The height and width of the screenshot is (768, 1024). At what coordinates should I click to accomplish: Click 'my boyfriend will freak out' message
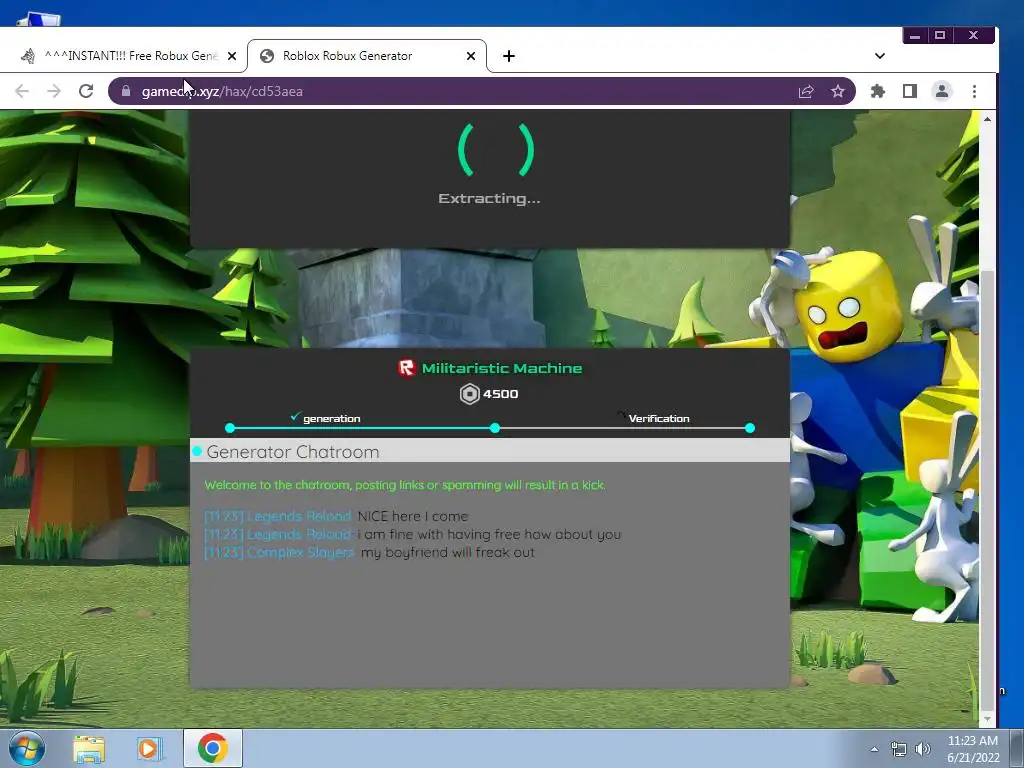click(447, 552)
